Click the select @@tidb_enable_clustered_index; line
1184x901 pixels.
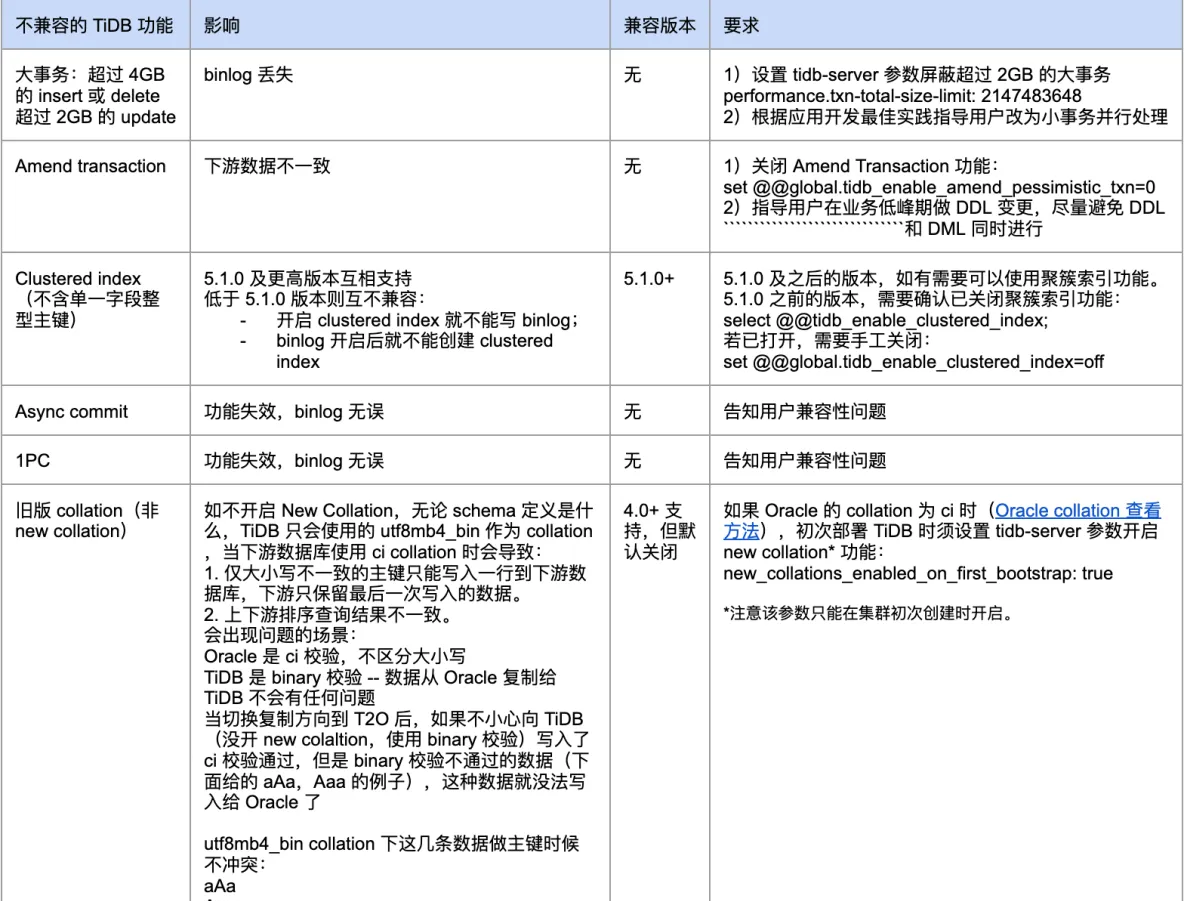pyautogui.click(x=885, y=320)
